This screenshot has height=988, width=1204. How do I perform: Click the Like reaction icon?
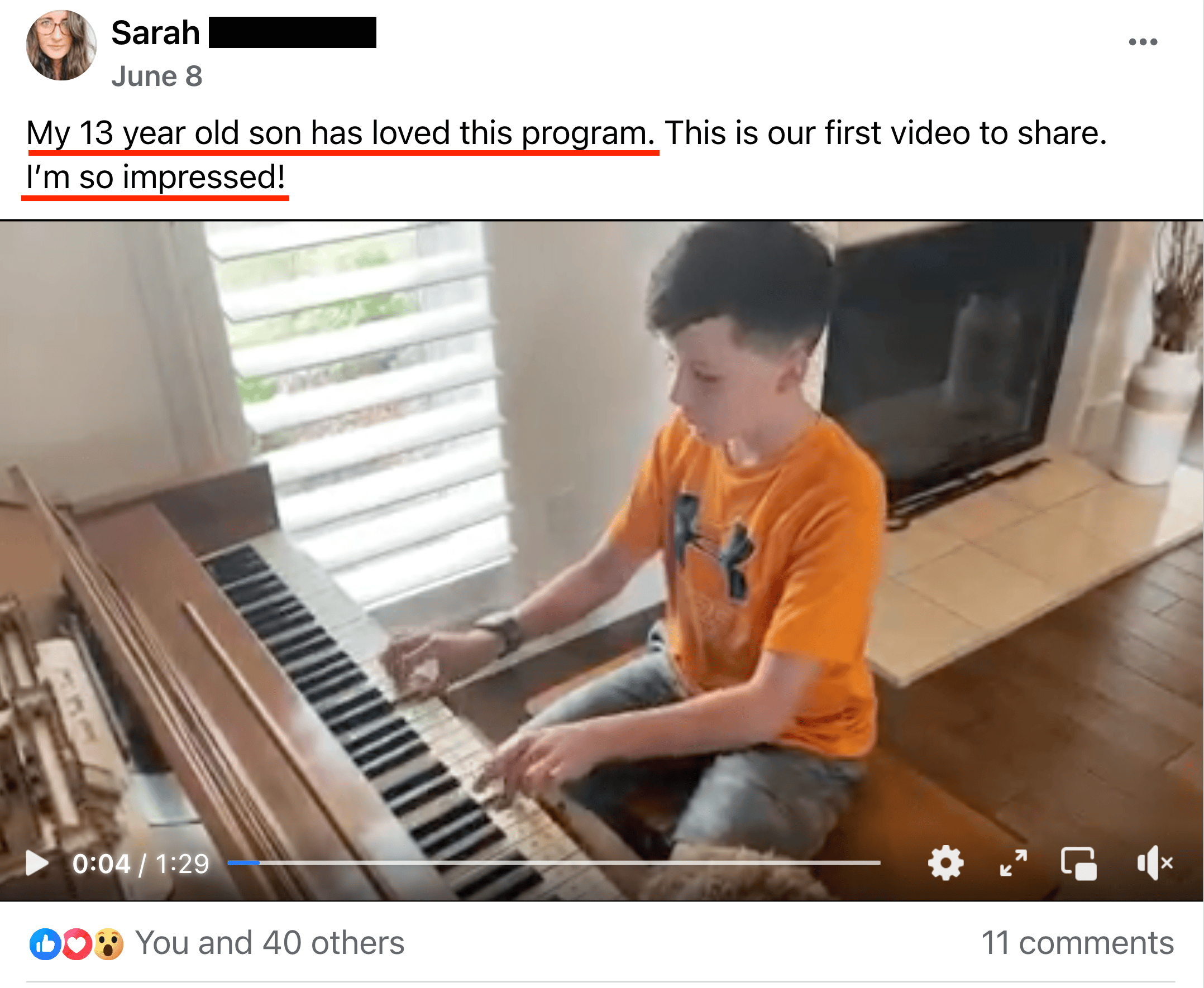point(45,944)
